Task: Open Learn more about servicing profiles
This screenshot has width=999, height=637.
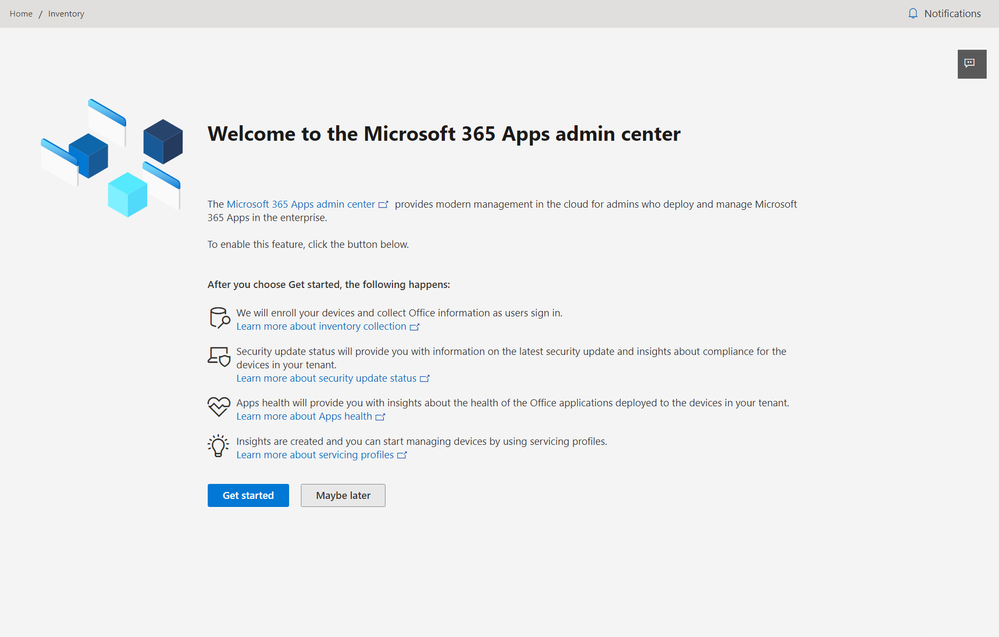Action: [315, 455]
